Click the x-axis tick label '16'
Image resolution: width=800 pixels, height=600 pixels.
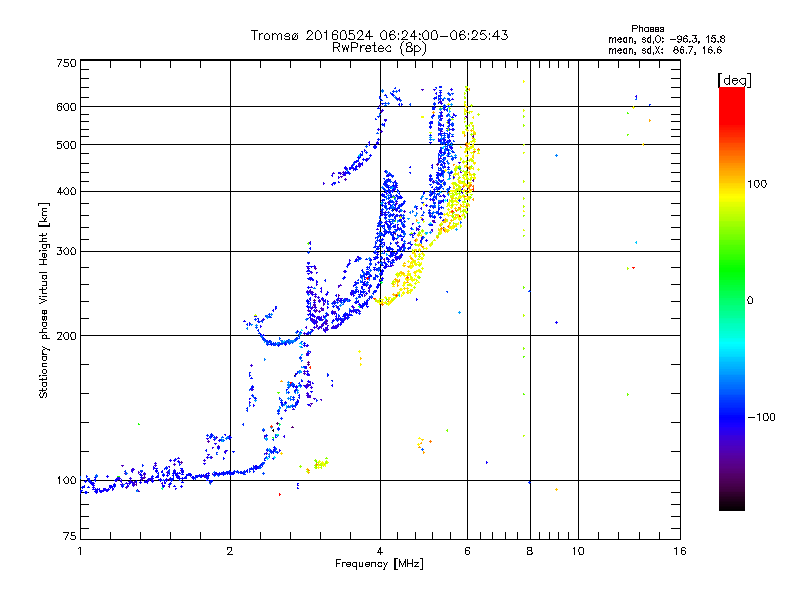680,551
